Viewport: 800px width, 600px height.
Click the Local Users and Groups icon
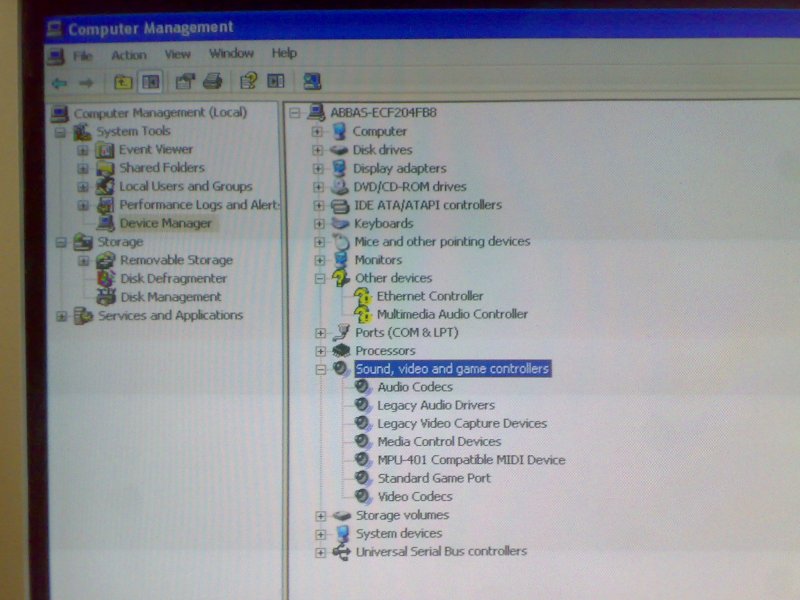coord(105,187)
